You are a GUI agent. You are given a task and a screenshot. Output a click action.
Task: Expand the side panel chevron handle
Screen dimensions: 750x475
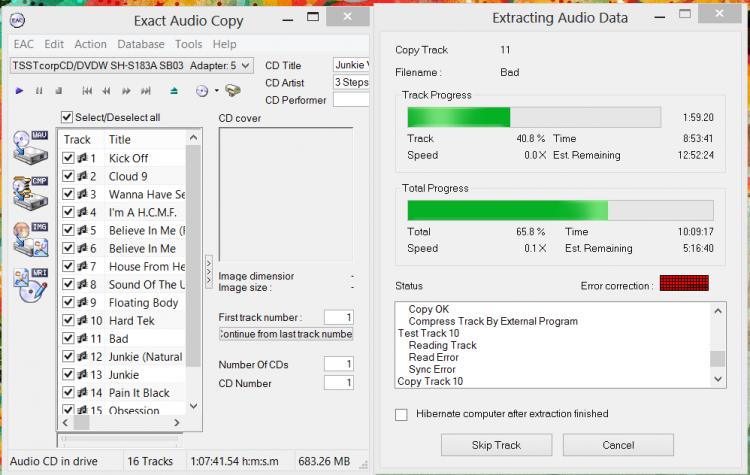[x=208, y=270]
